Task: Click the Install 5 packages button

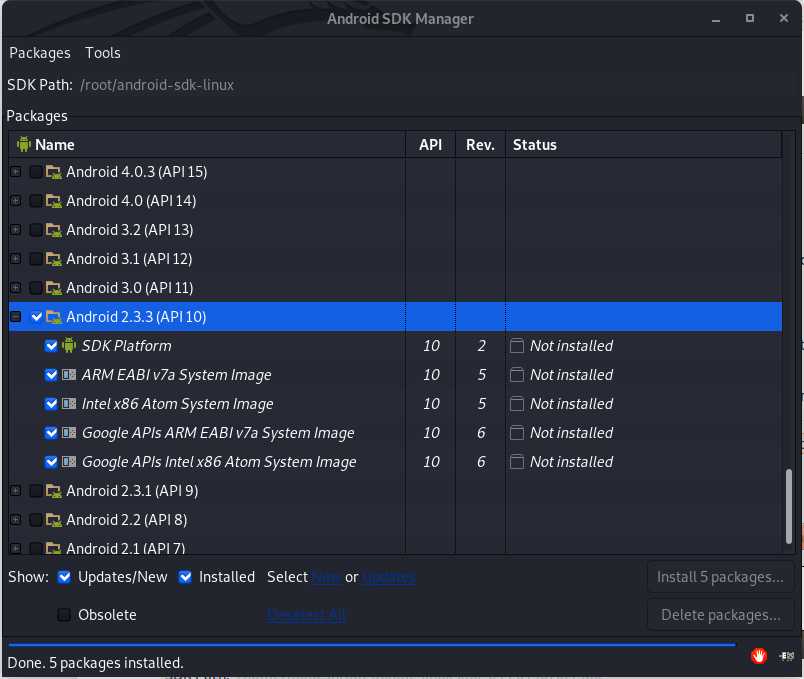Action: pos(720,577)
